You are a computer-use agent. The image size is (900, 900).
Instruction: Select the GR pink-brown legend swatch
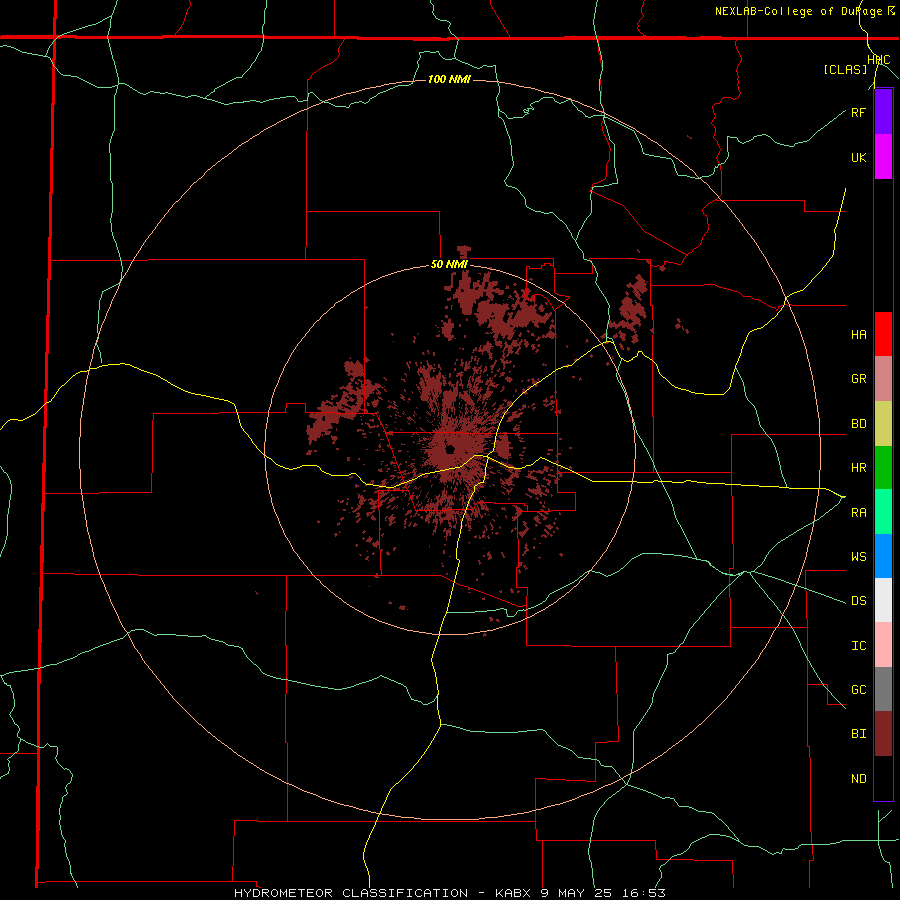coord(883,379)
